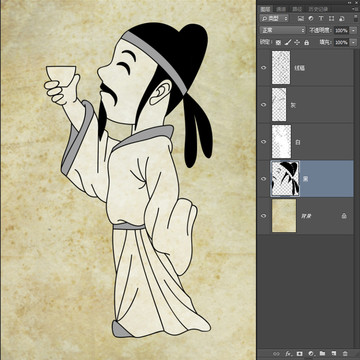Click the link layers icon at panel bottom
This screenshot has height=360, width=360.
[276, 353]
